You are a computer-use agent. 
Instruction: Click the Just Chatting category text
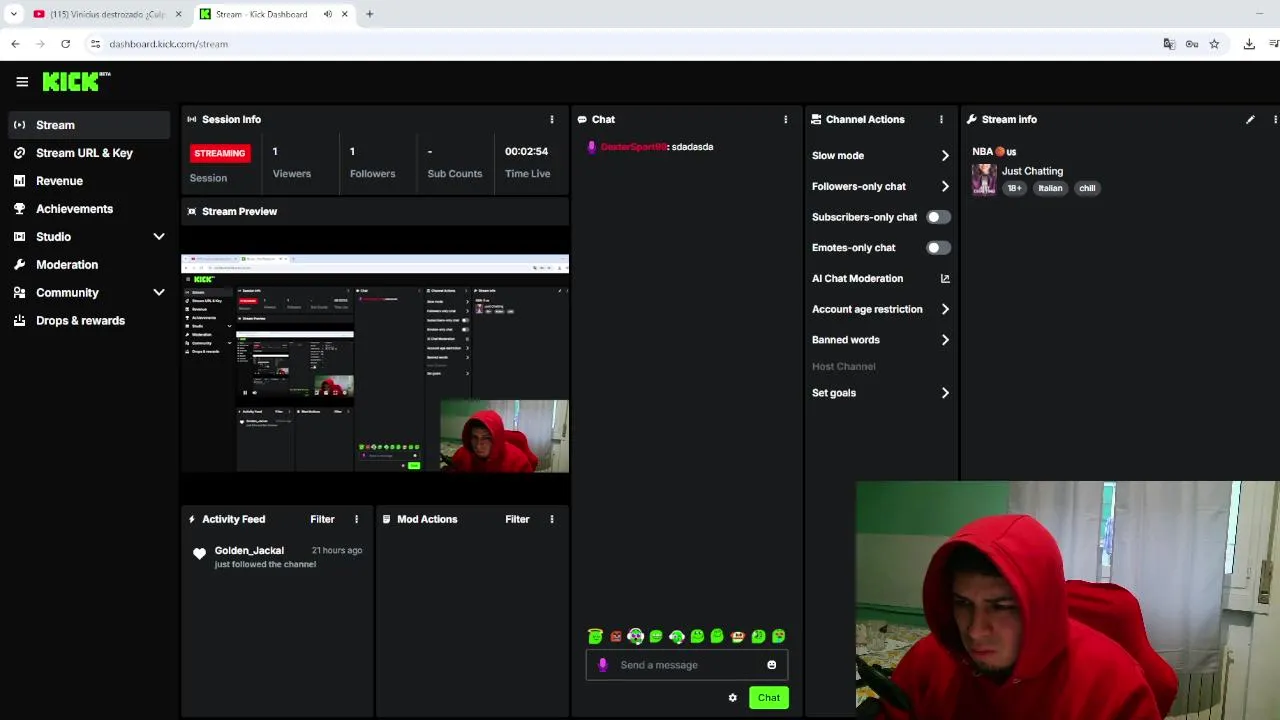(1032, 171)
